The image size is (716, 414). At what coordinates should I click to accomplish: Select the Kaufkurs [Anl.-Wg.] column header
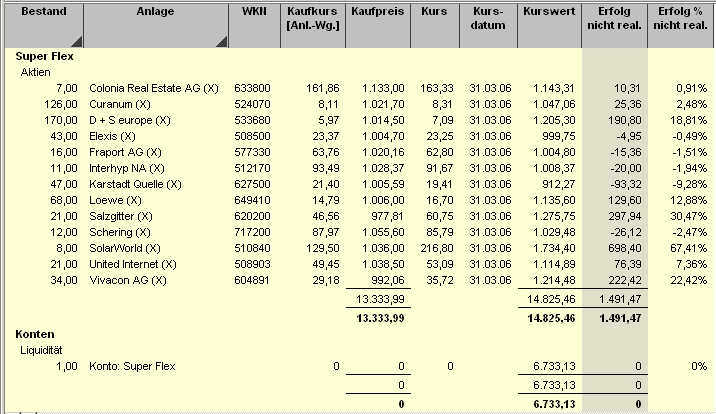coord(313,26)
